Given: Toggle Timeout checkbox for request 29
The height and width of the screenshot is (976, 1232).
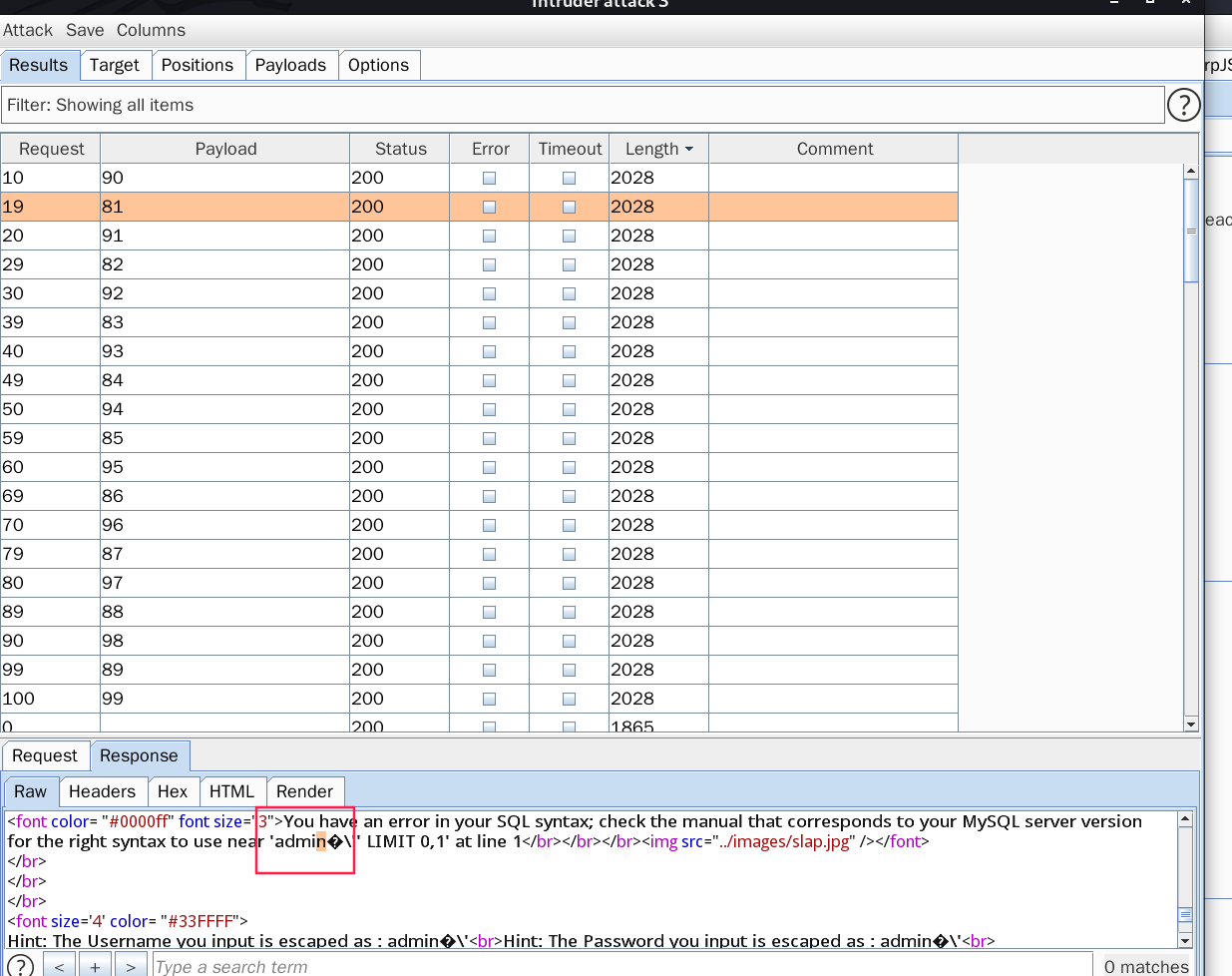Looking at the screenshot, I should 569,264.
